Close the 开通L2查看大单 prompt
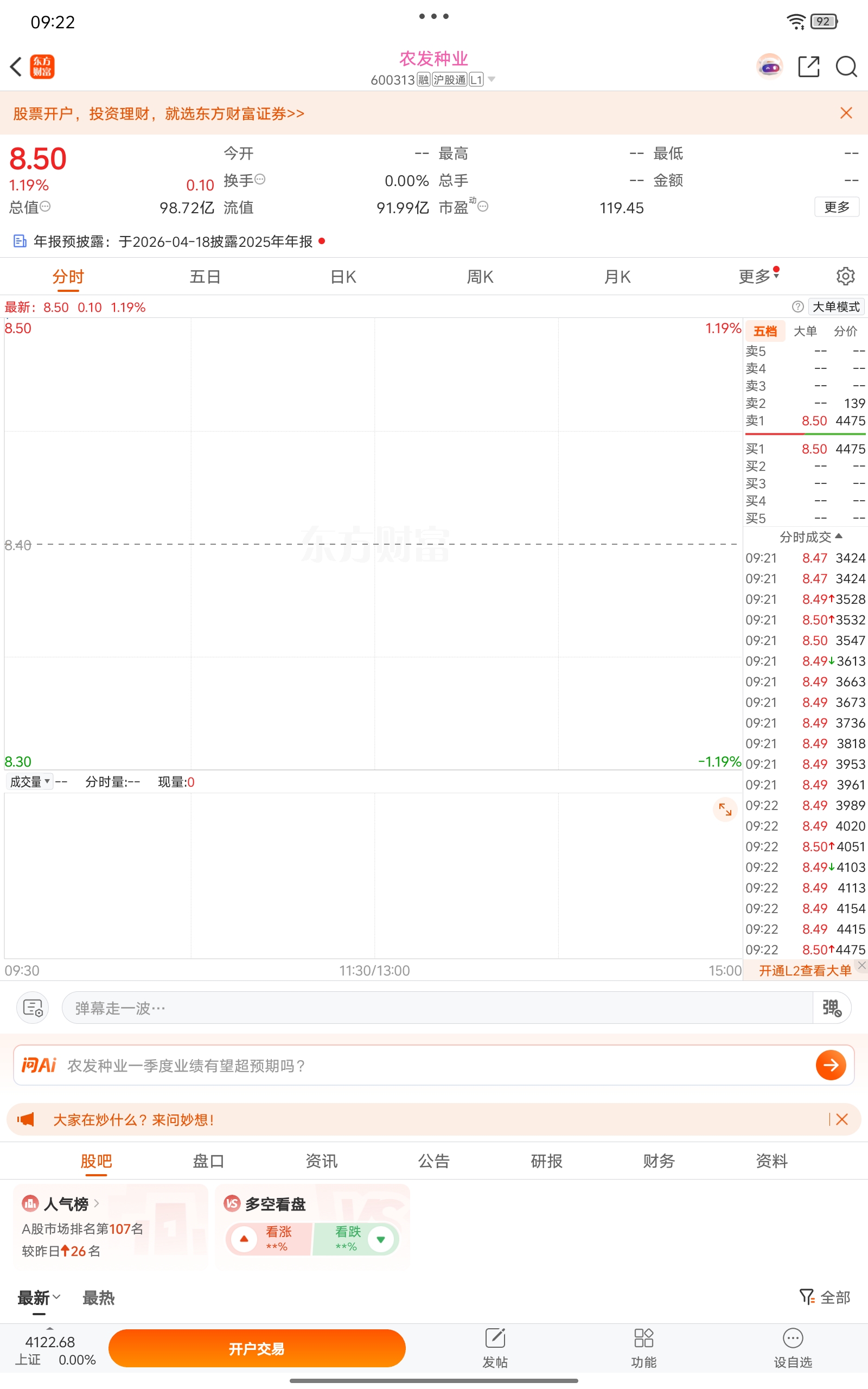Screen dimensions: 868x1389 tap(861, 965)
